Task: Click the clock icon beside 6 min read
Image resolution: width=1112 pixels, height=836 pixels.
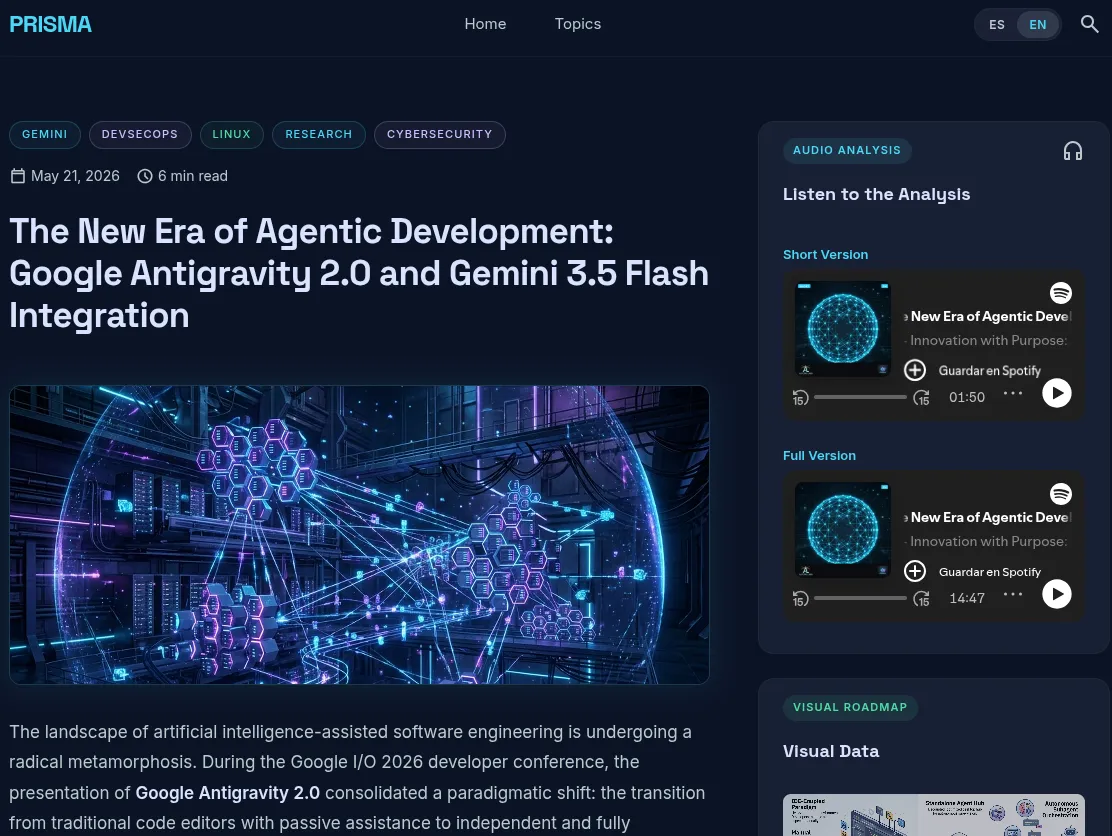Action: tap(145, 176)
